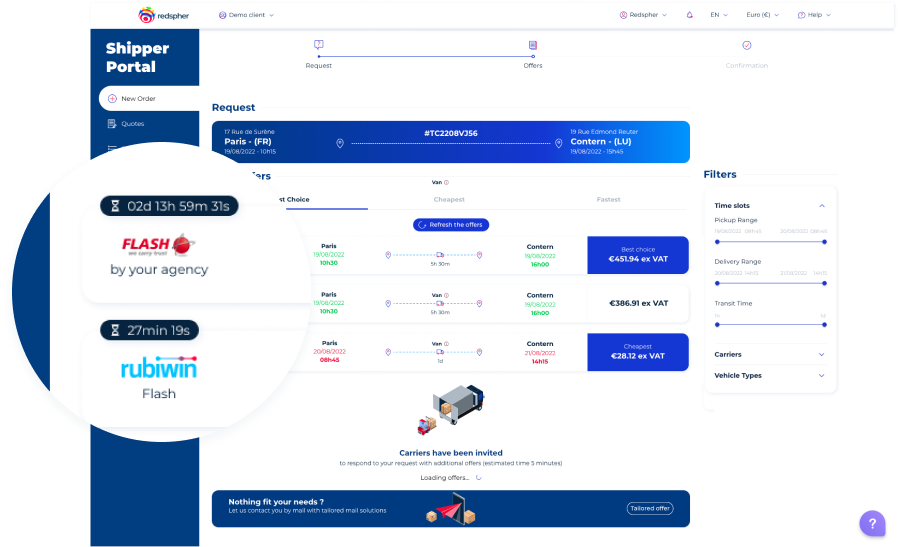Click the order reference #TC2208VJ56
This screenshot has height=547, width=898.
tap(451, 133)
